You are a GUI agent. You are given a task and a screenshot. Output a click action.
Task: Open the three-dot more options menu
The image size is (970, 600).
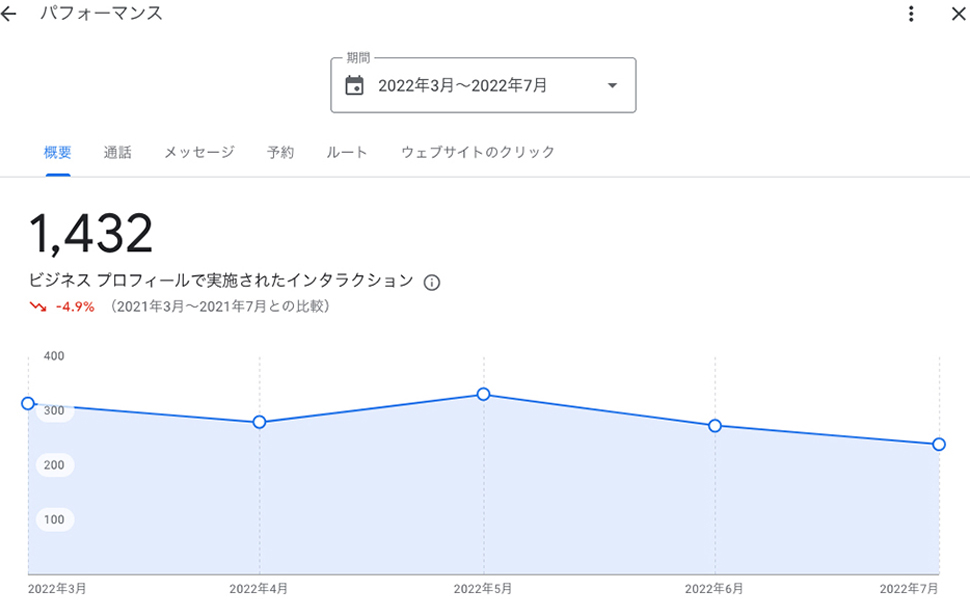(911, 14)
